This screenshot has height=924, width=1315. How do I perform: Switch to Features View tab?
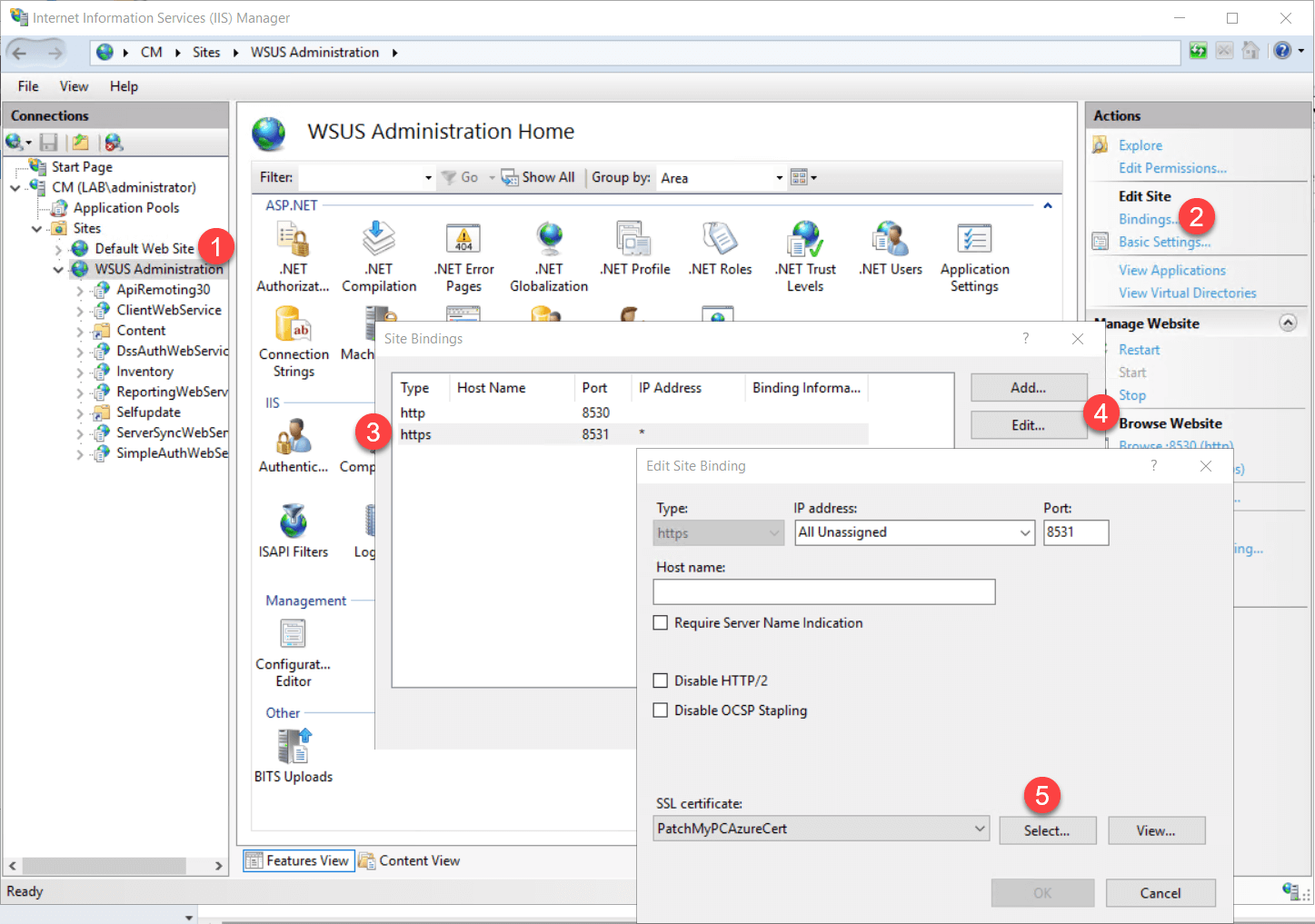[297, 860]
